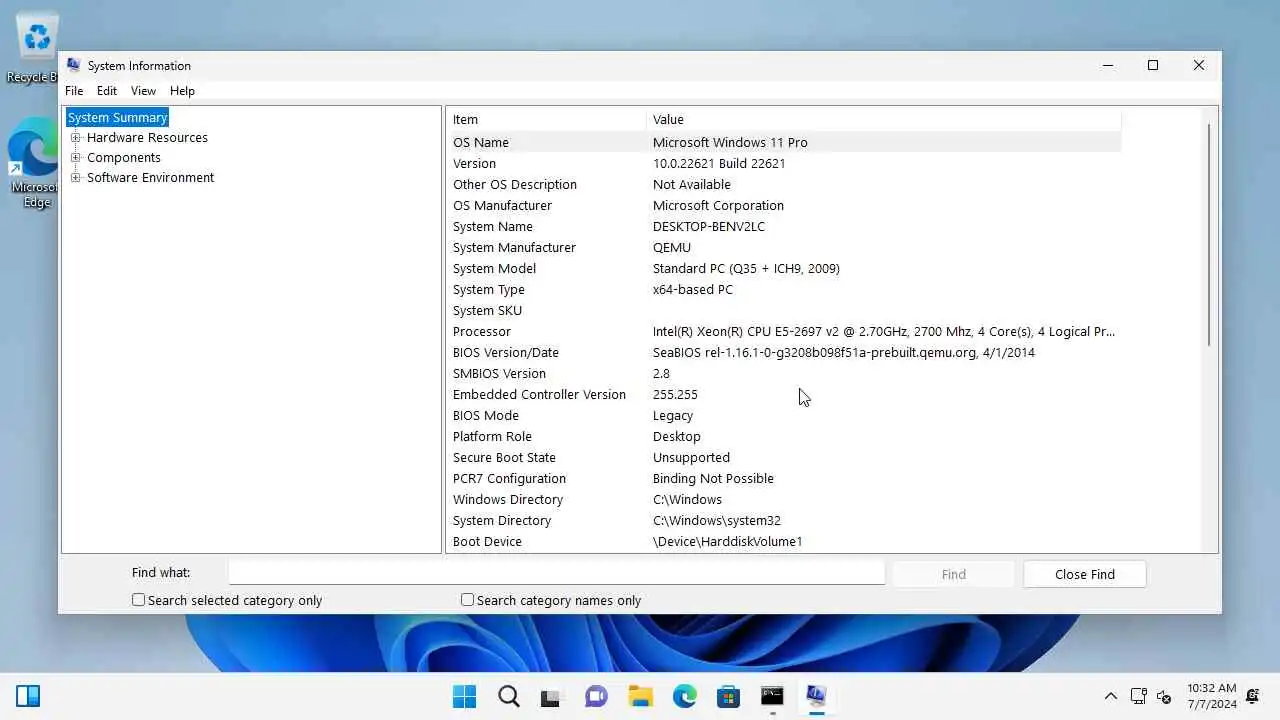1280x720 pixels.
Task: Open clock and date flyout
Action: click(x=1212, y=696)
